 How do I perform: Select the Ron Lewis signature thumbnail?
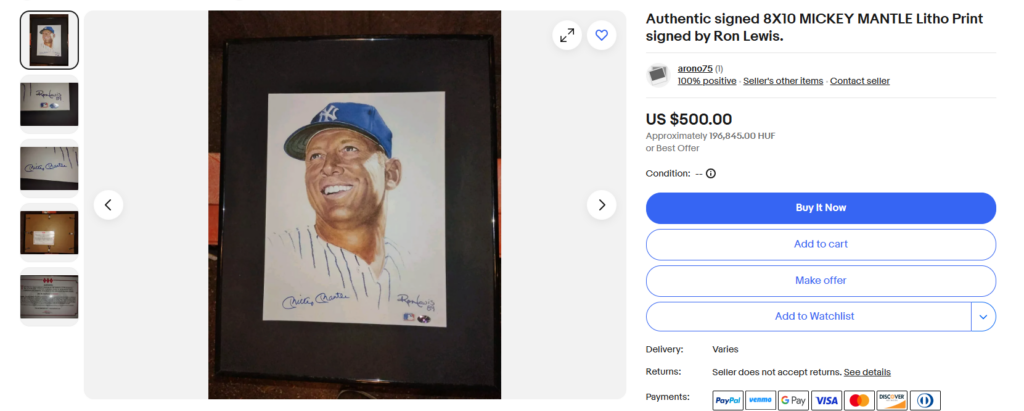pyautogui.click(x=49, y=105)
